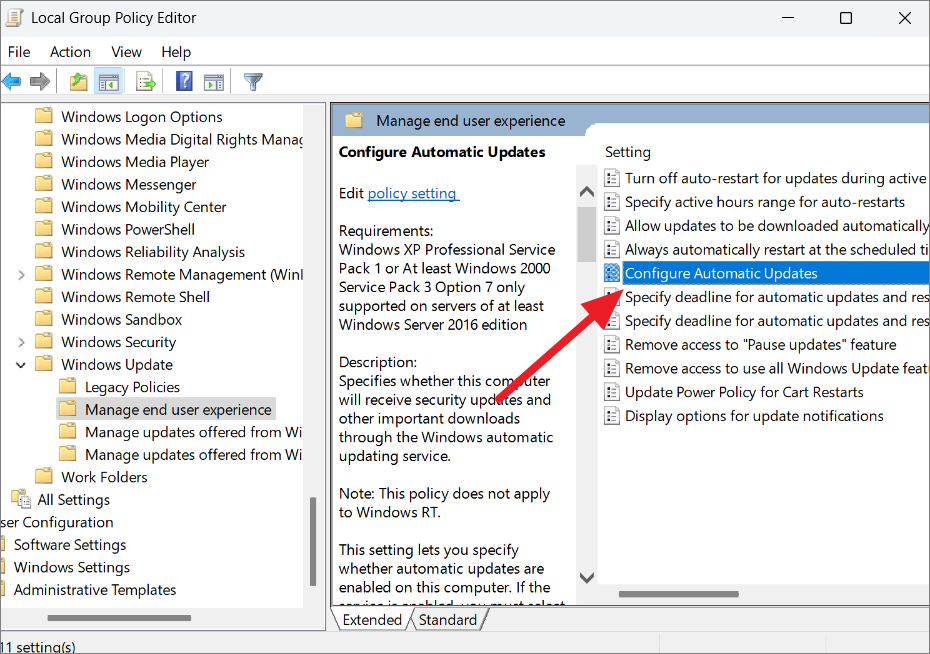Switch to the Standard tab
This screenshot has width=930, height=654.
[448, 620]
